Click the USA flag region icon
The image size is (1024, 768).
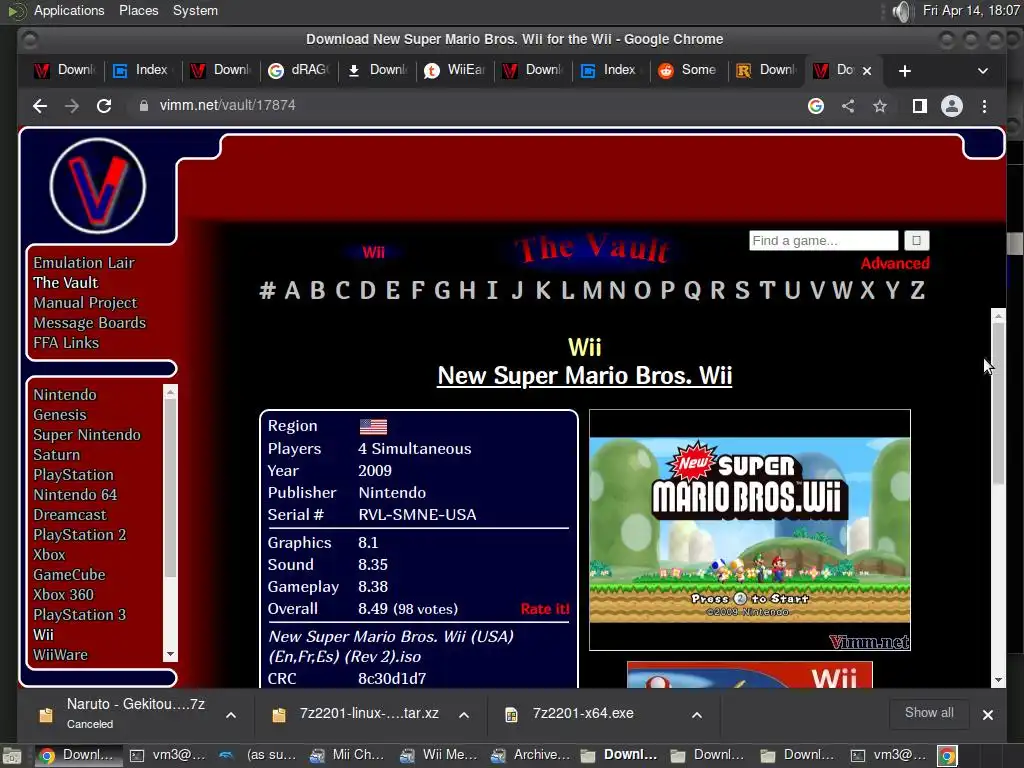[x=373, y=426]
